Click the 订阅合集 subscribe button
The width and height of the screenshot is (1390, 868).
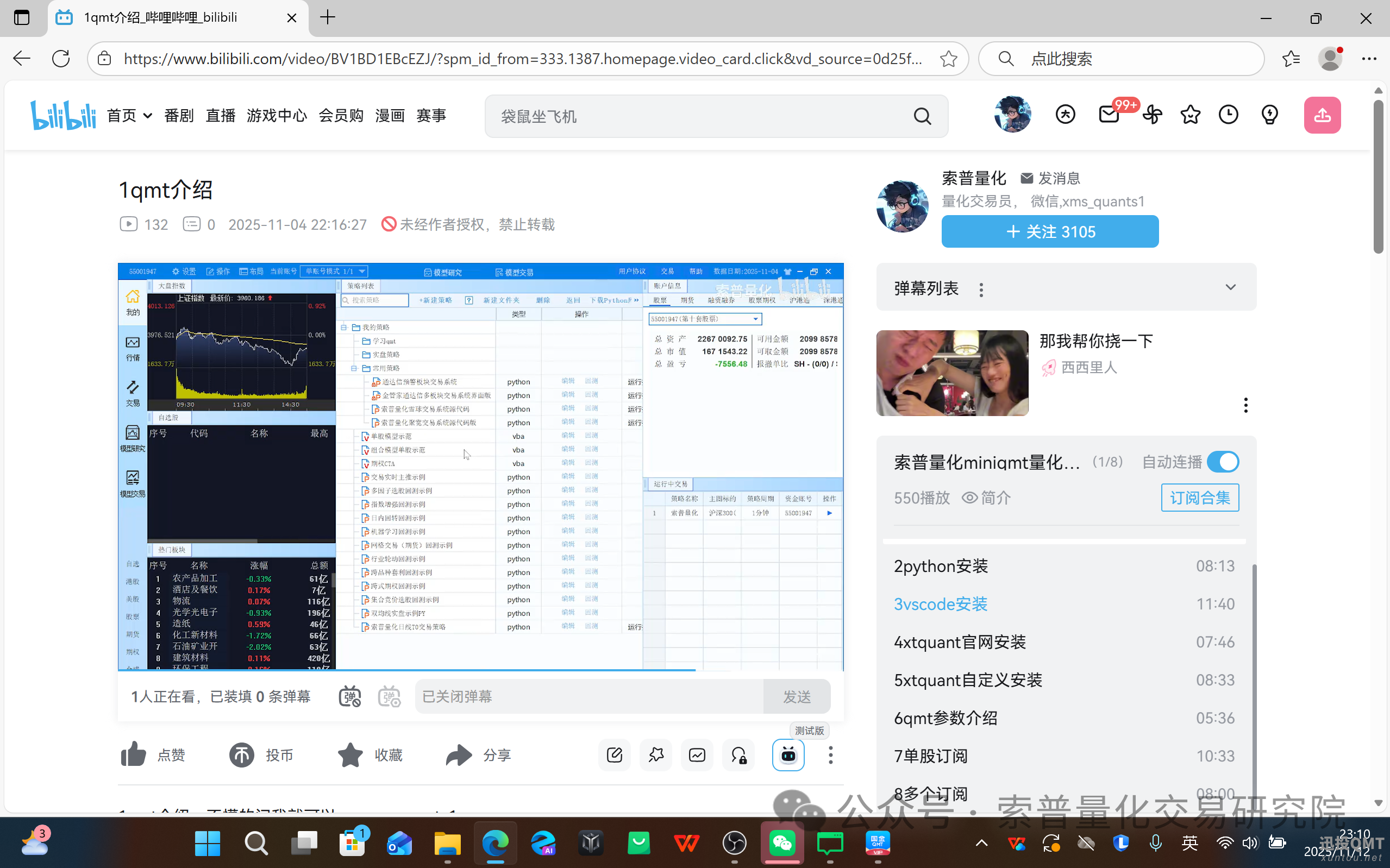click(x=1199, y=497)
